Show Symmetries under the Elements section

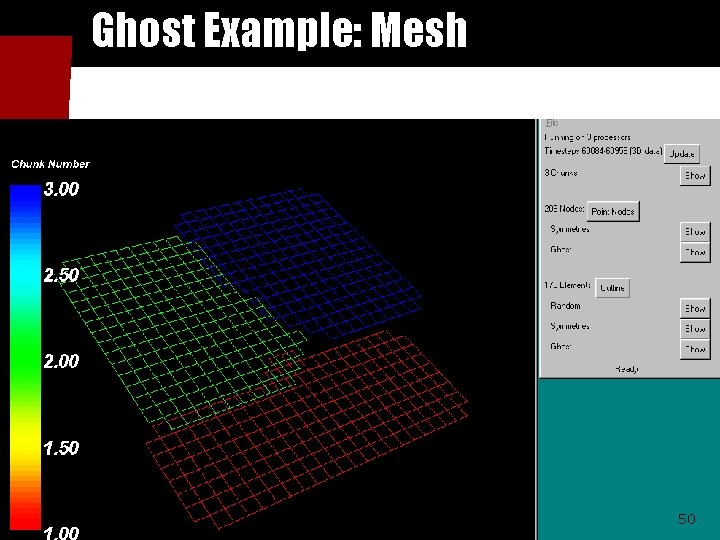[695, 329]
